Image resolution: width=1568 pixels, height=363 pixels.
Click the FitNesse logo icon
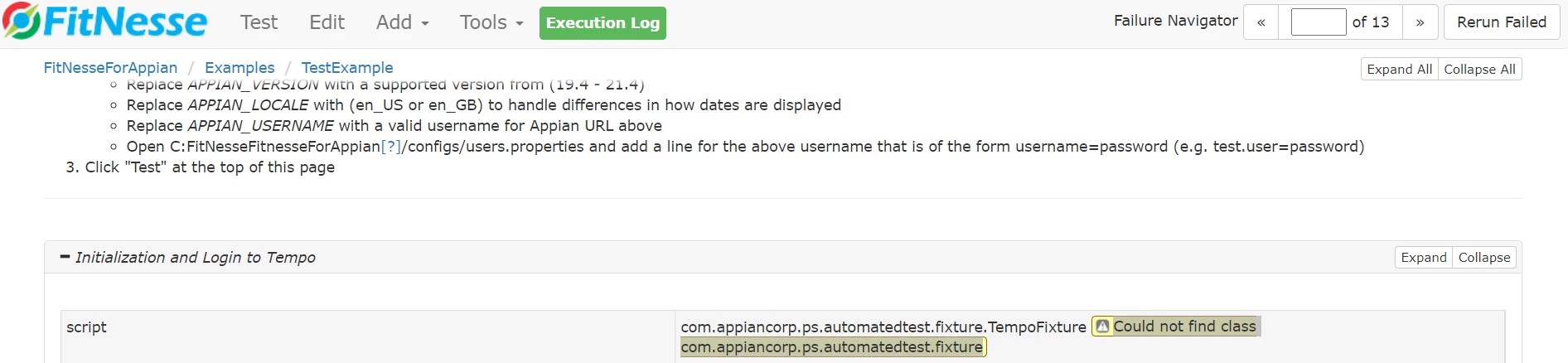22,21
